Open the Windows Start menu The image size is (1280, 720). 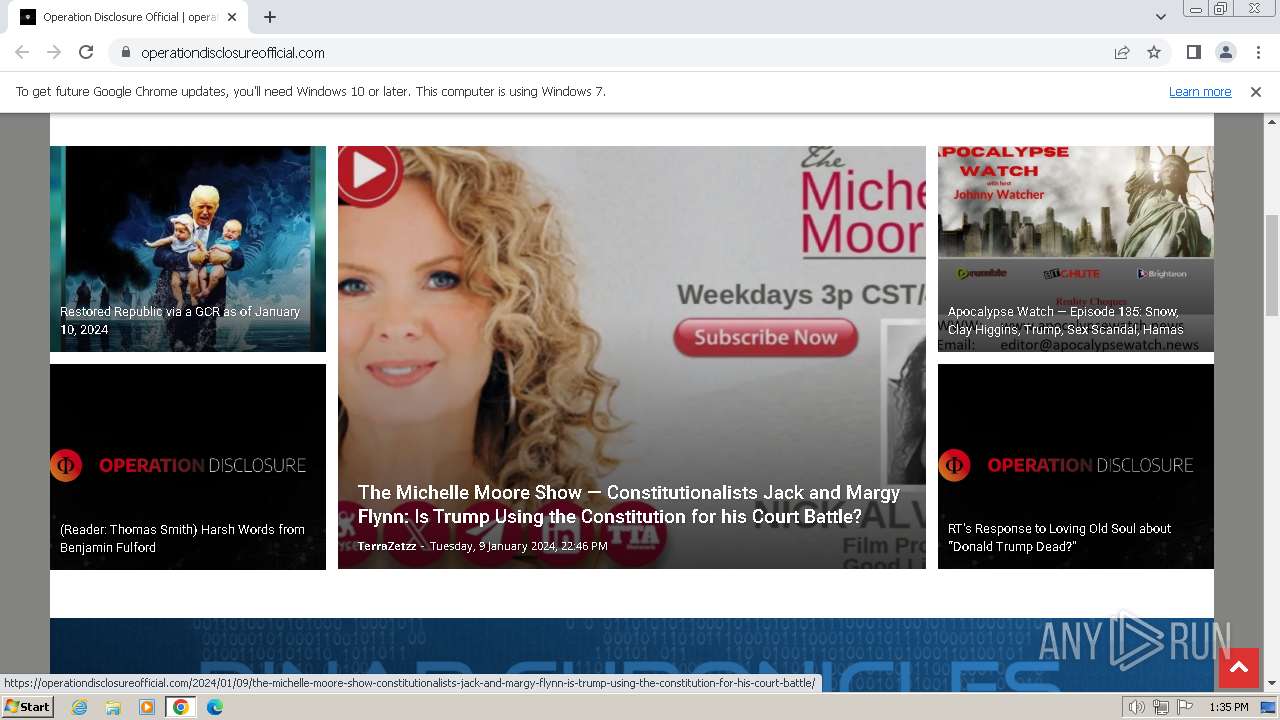click(27, 707)
